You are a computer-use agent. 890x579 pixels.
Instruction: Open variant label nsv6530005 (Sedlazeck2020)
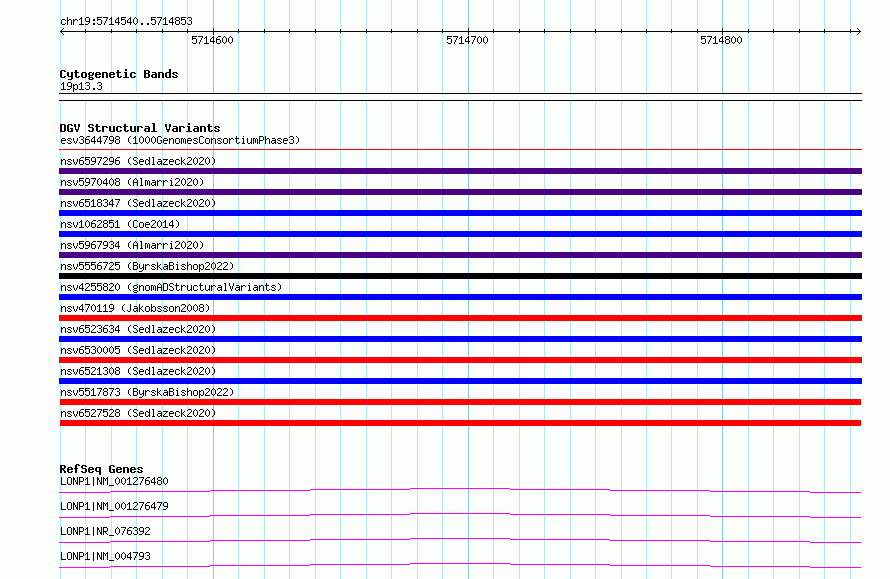(x=138, y=350)
